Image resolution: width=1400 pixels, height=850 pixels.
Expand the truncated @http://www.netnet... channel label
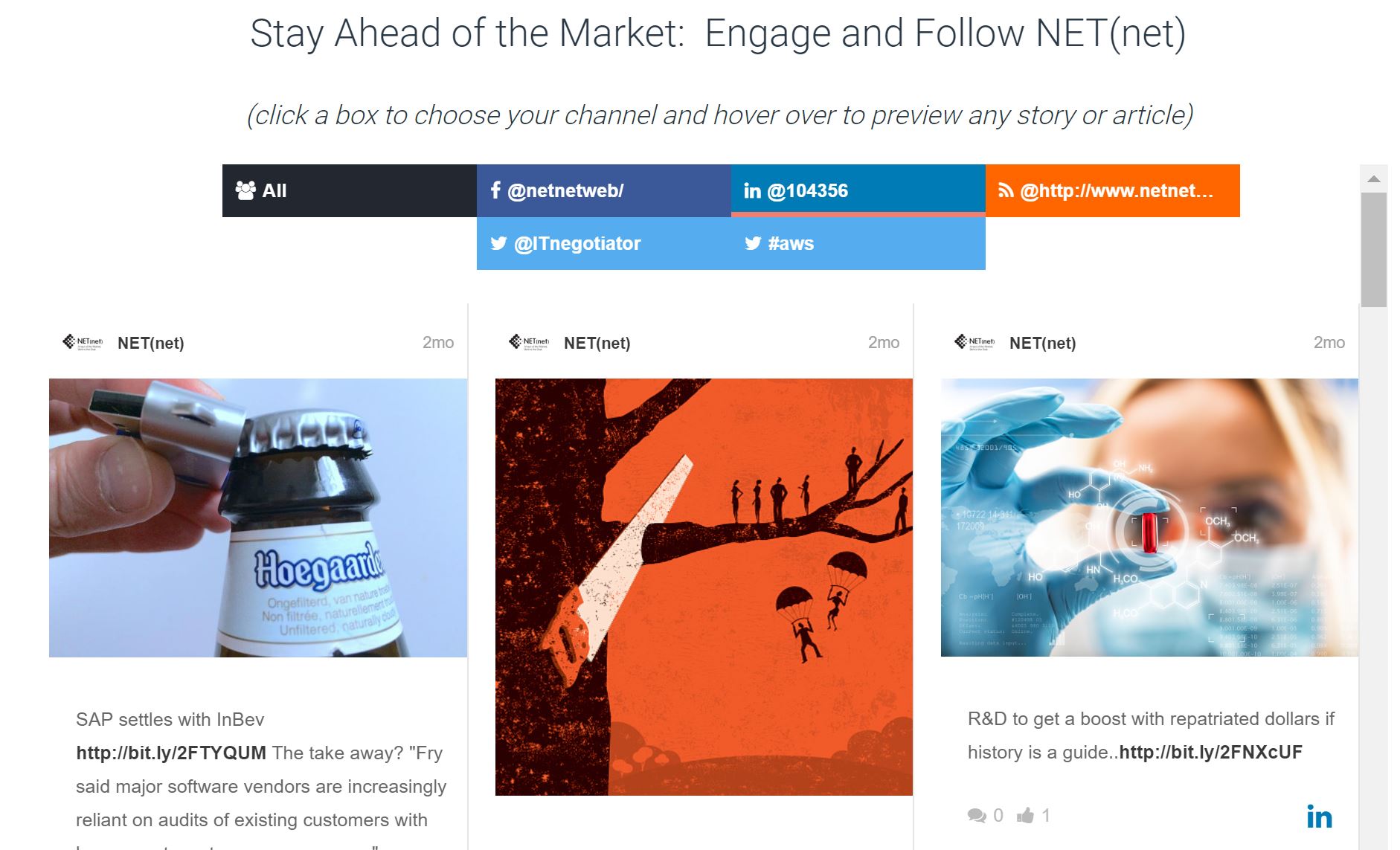1117,190
